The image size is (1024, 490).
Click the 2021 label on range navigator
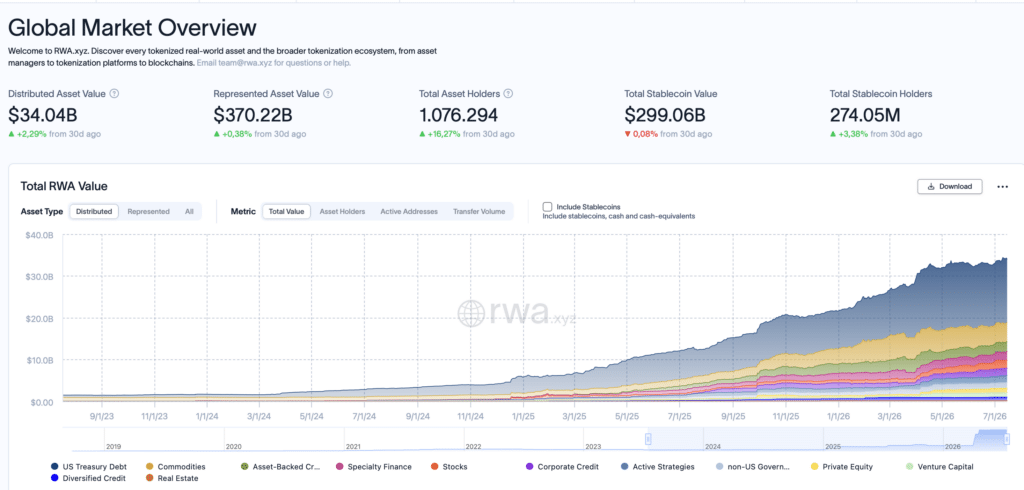pyautogui.click(x=353, y=448)
